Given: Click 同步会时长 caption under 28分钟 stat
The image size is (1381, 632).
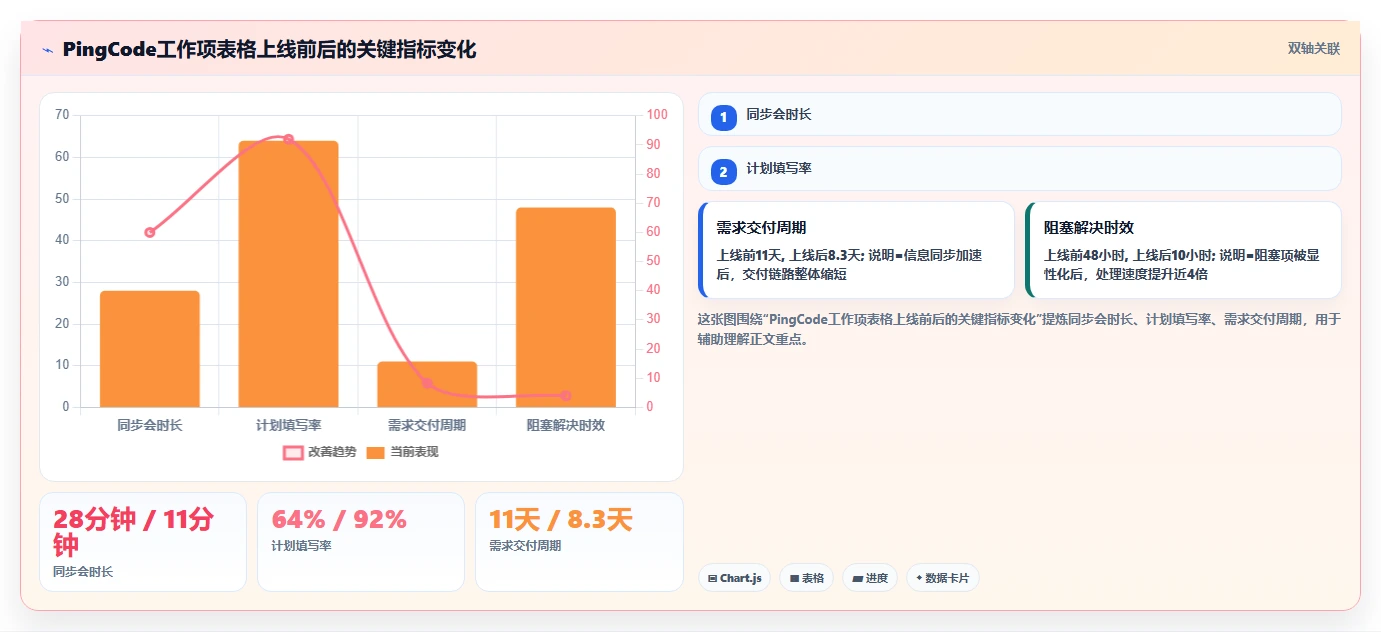Looking at the screenshot, I should click(83, 572).
